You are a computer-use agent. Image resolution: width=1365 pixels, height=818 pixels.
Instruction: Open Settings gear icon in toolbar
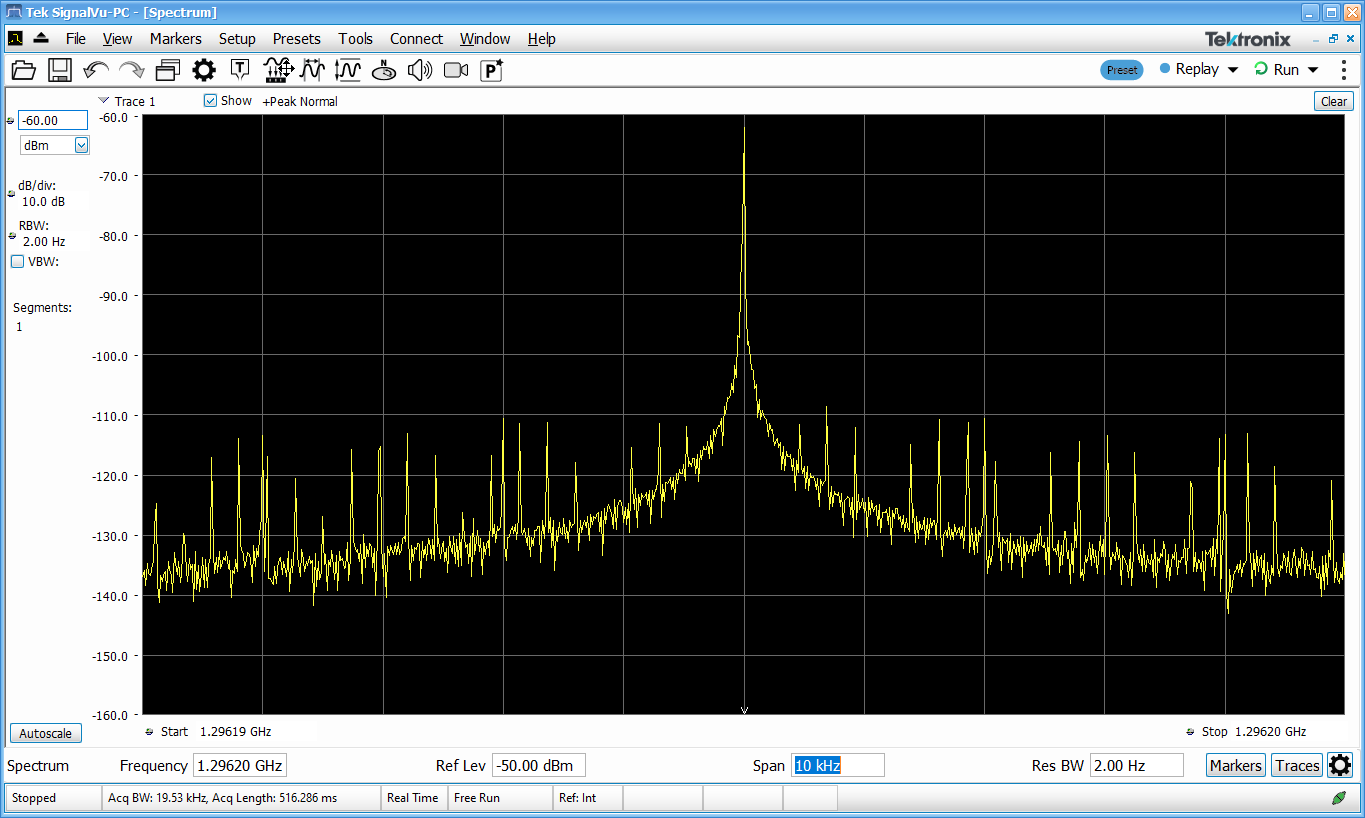click(204, 70)
